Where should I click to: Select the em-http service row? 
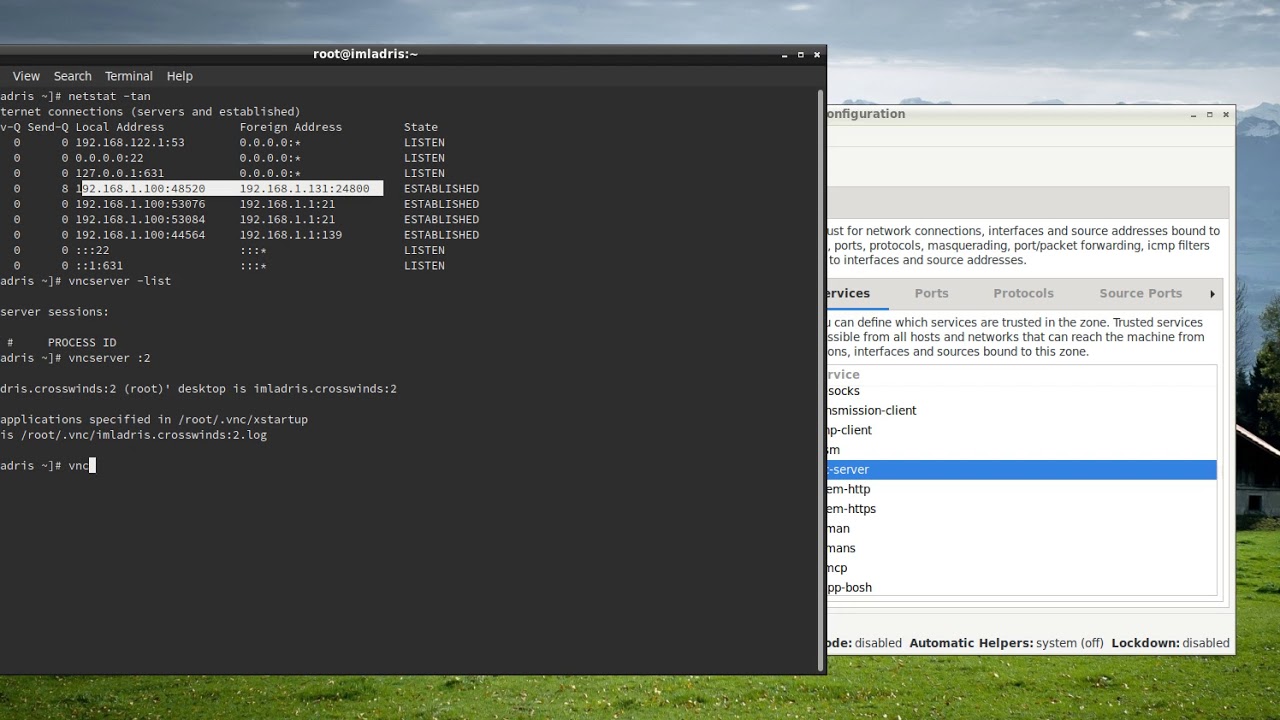(1021, 489)
